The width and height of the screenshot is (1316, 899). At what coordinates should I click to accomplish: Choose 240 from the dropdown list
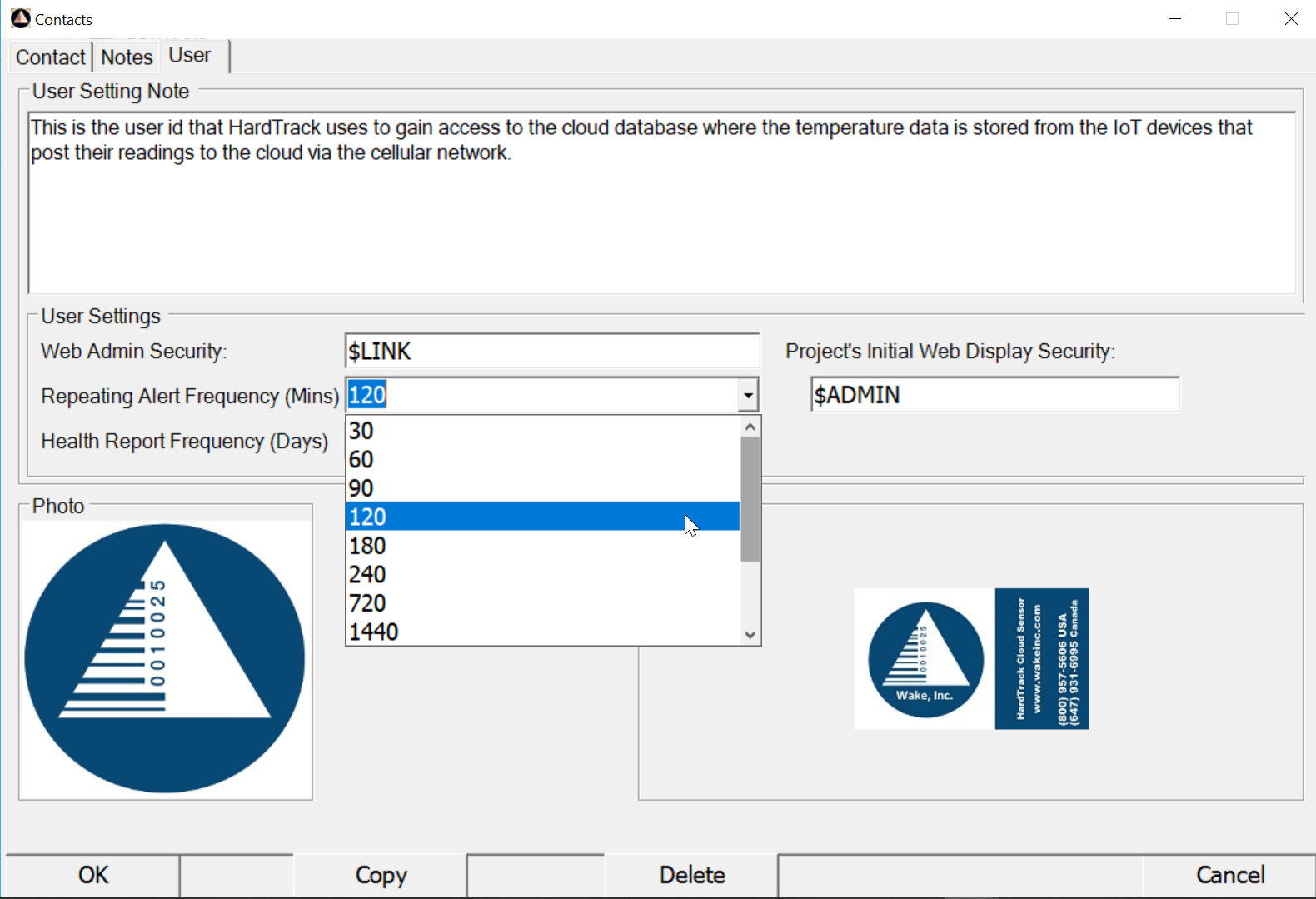coord(542,574)
